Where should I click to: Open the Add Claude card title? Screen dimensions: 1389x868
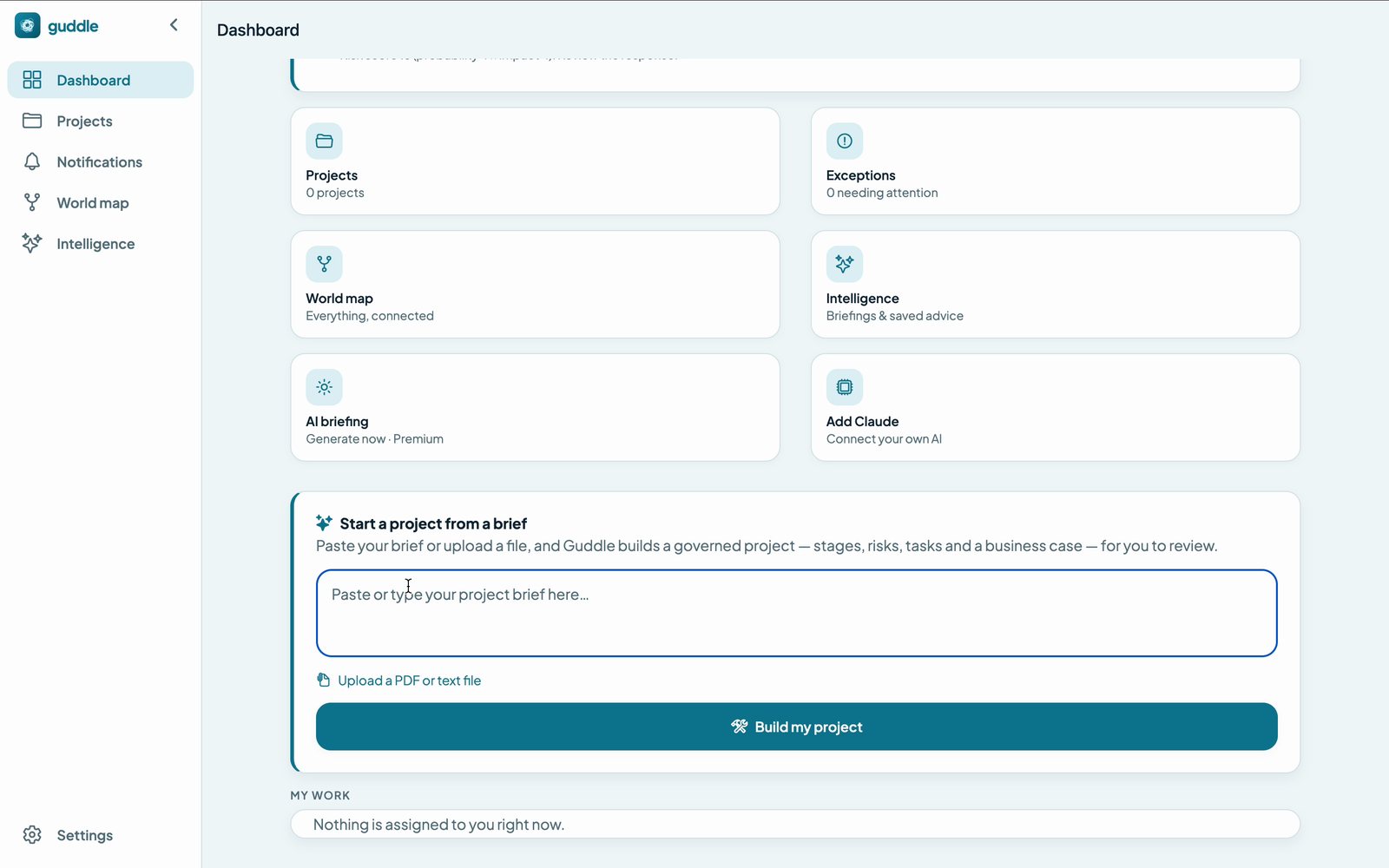pyautogui.click(x=862, y=422)
